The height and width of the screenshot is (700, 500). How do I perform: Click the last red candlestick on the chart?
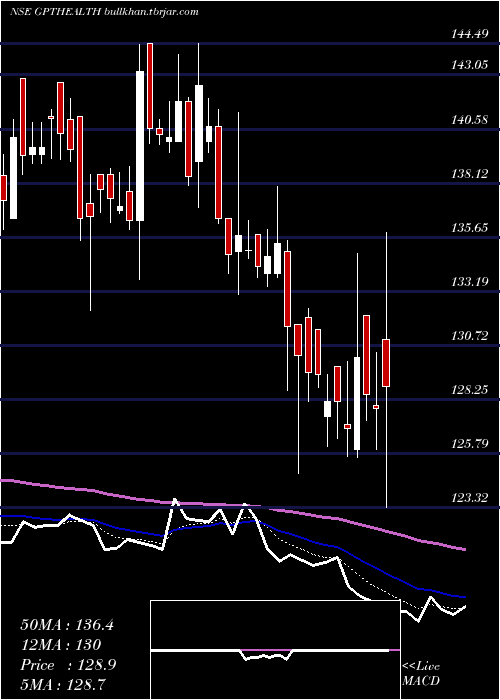pos(387,363)
